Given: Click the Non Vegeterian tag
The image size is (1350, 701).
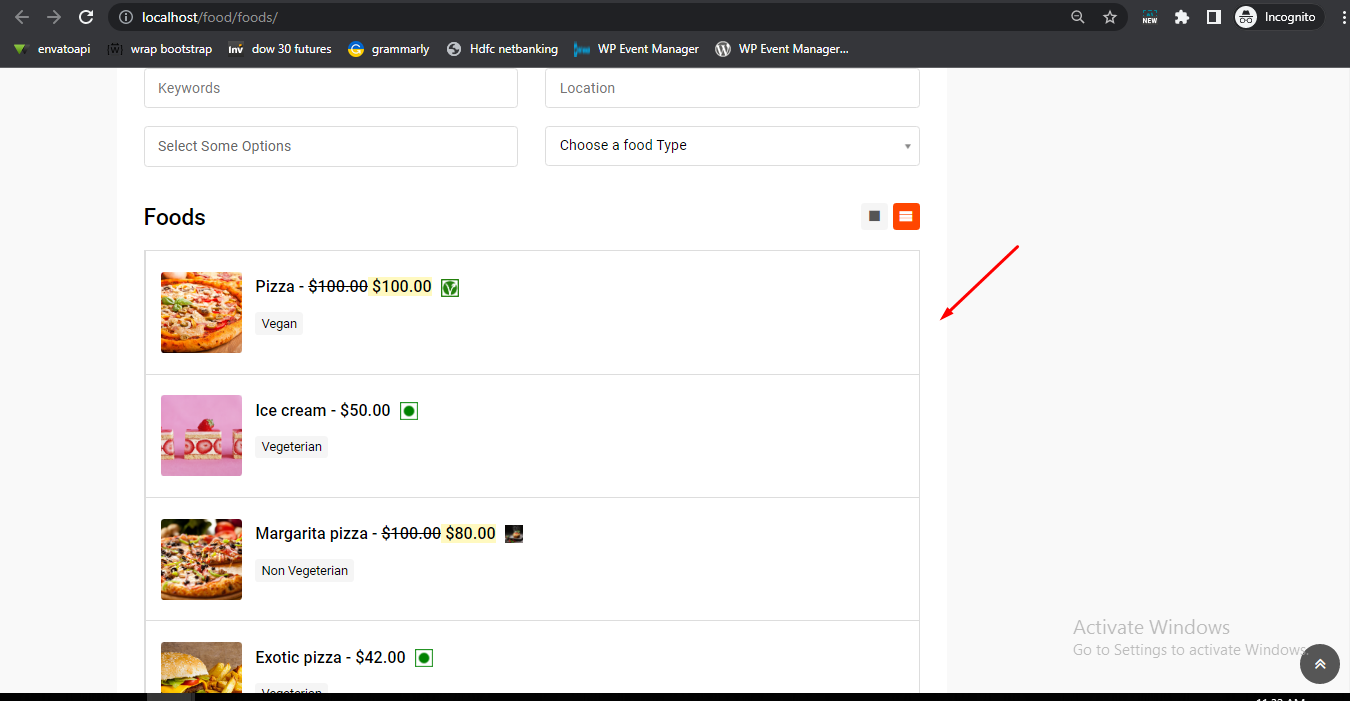Looking at the screenshot, I should tap(305, 570).
